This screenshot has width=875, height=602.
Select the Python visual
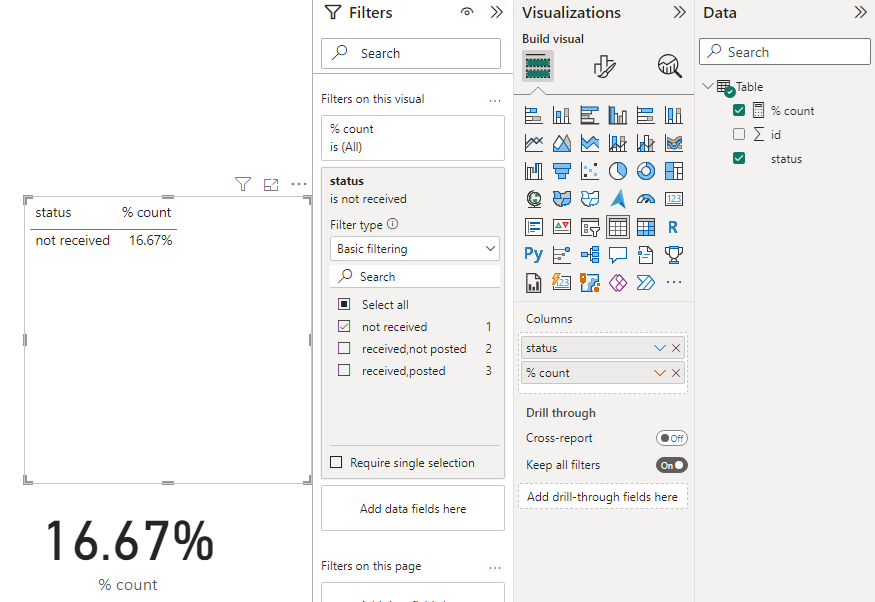point(533,255)
